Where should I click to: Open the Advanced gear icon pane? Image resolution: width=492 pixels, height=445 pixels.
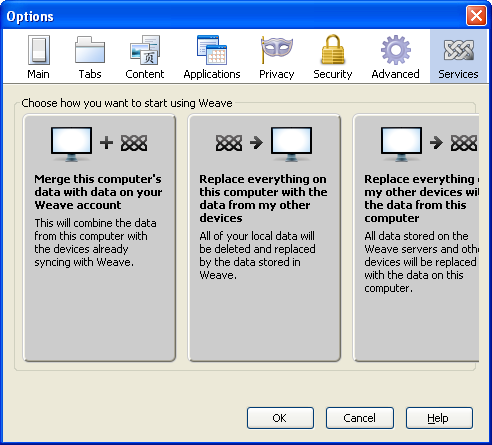tap(396, 50)
